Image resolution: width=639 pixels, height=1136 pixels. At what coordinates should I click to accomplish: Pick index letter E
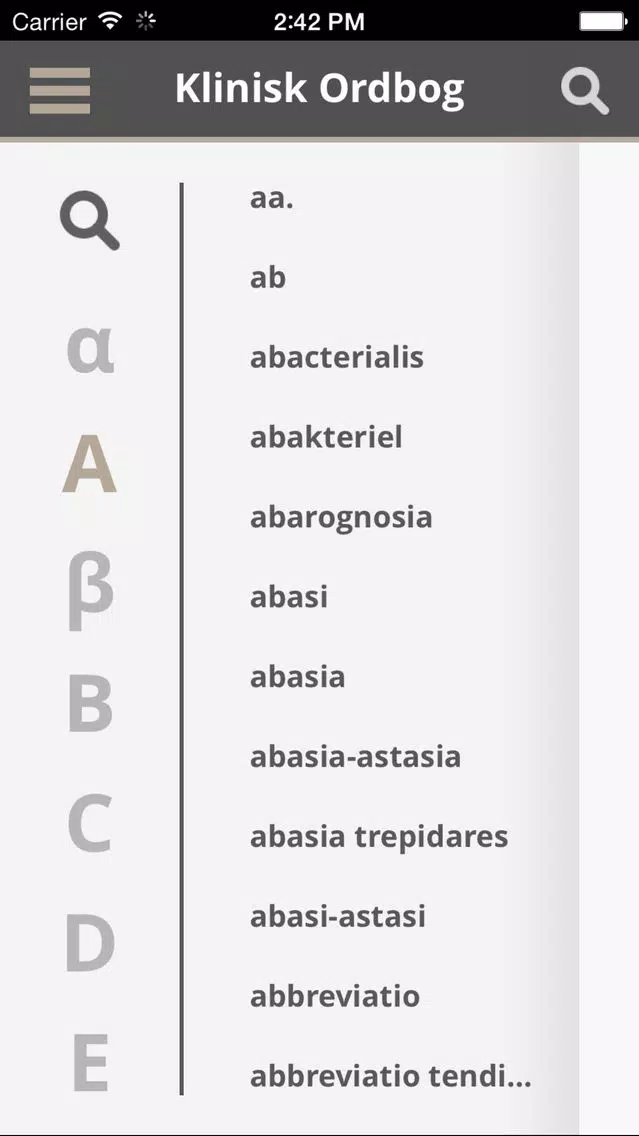pos(90,1063)
